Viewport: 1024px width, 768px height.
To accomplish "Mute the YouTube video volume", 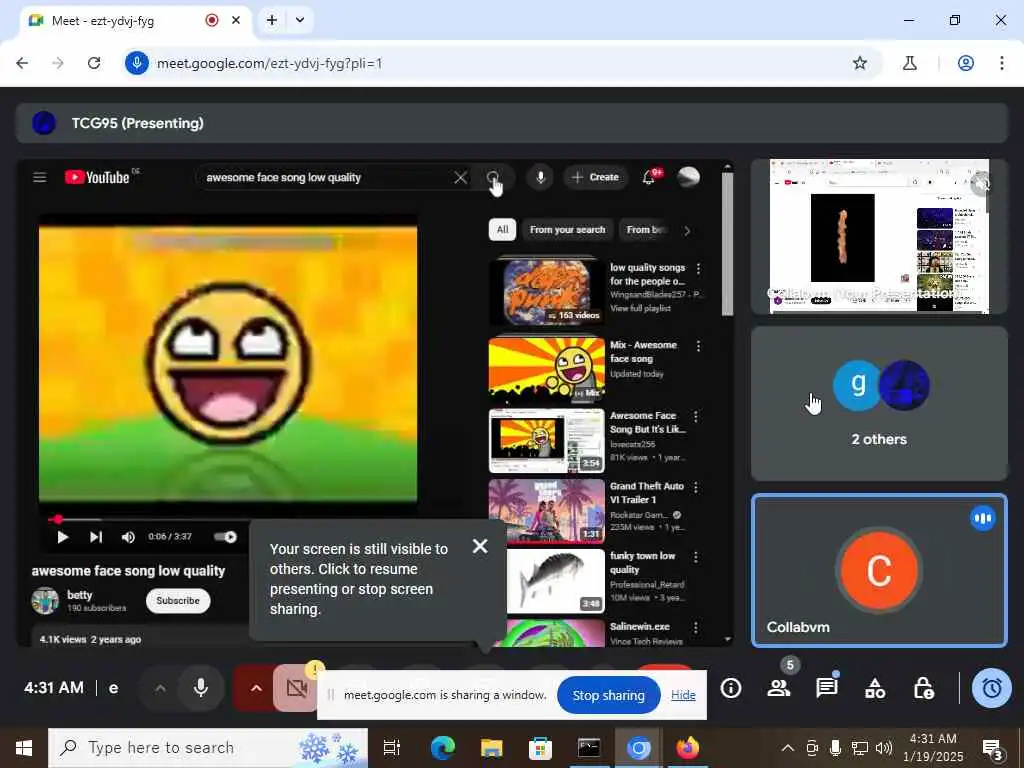I will tap(128, 537).
